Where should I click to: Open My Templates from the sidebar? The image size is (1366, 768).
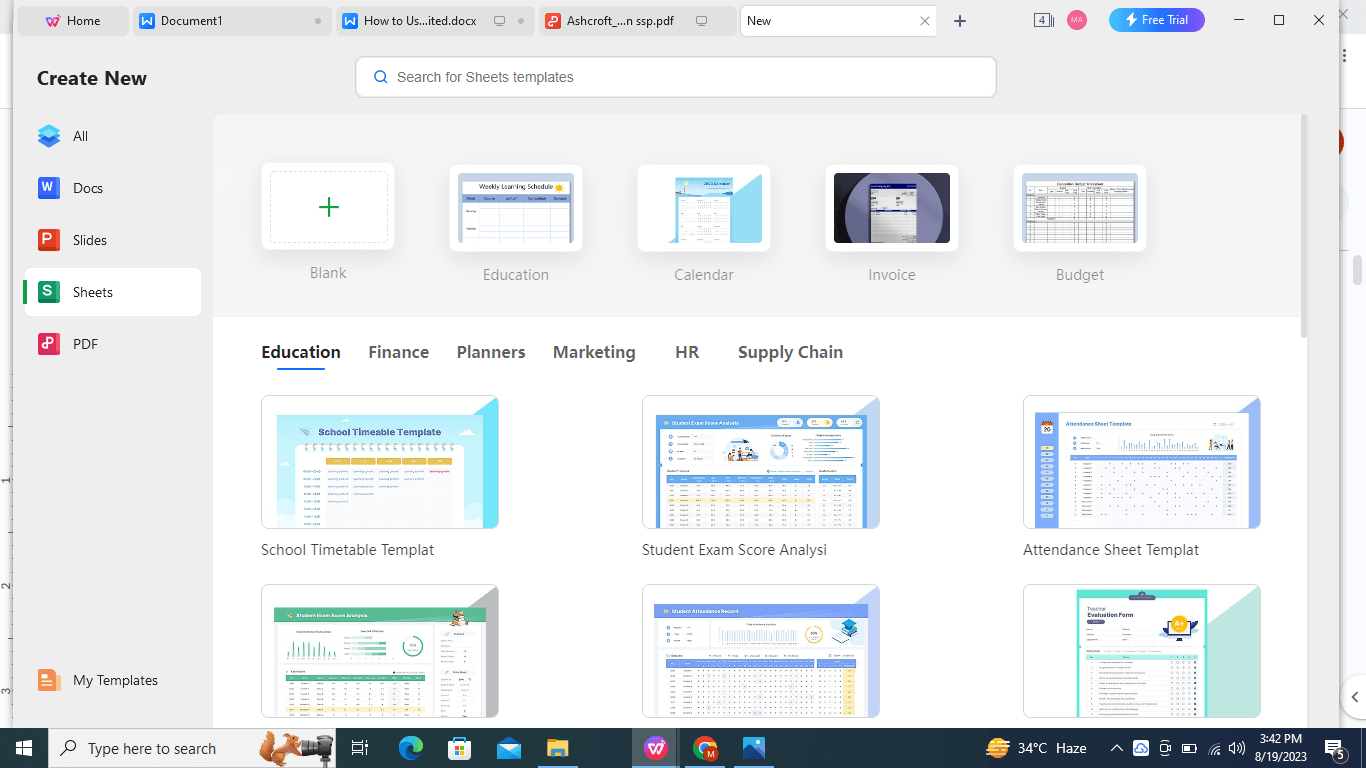pyautogui.click(x=113, y=680)
